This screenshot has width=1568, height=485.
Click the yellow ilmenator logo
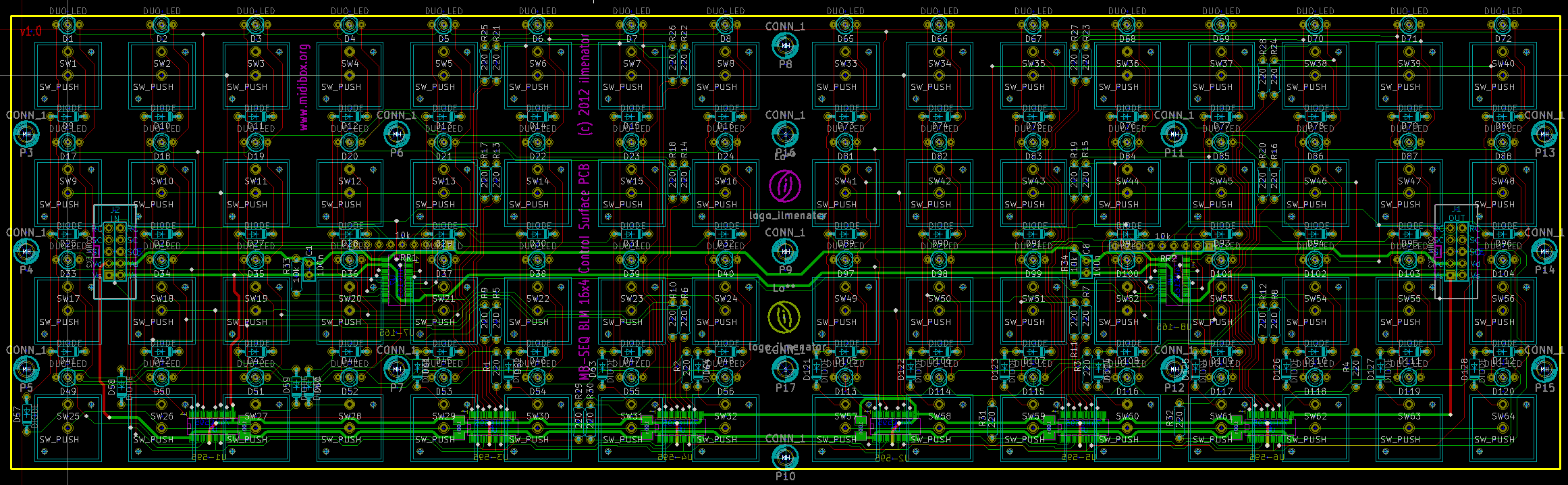coord(784,317)
